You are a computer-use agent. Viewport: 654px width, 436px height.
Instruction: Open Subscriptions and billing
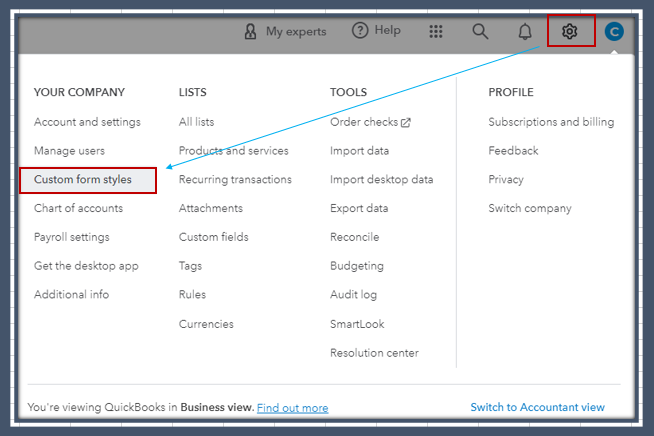coord(551,122)
